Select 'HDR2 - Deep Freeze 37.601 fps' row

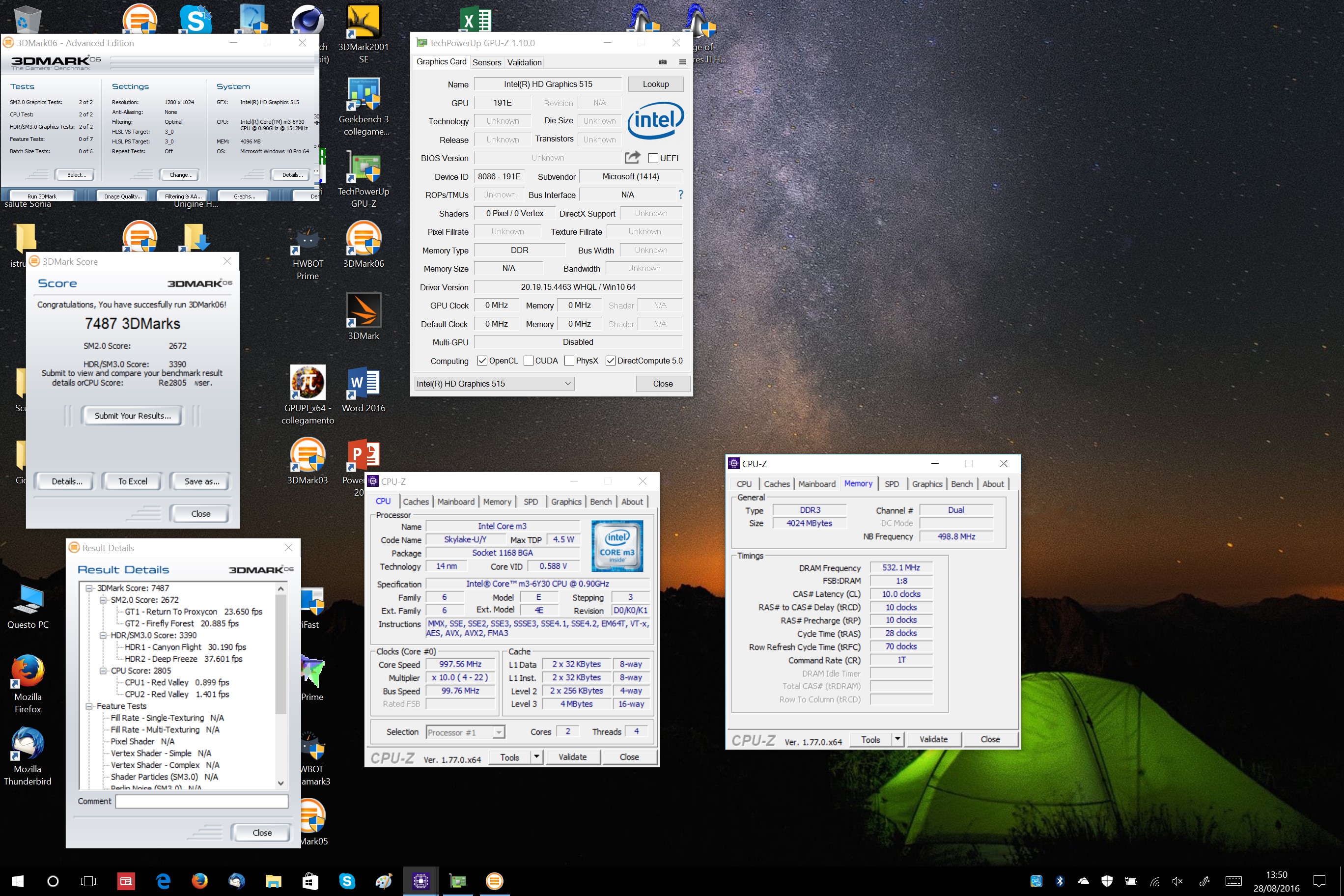[183, 658]
